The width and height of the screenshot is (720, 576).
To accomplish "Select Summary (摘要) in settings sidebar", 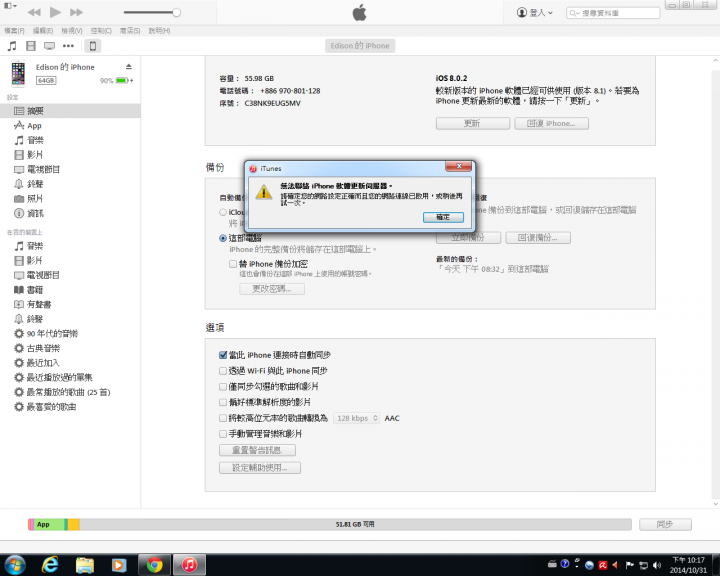I will [70, 111].
